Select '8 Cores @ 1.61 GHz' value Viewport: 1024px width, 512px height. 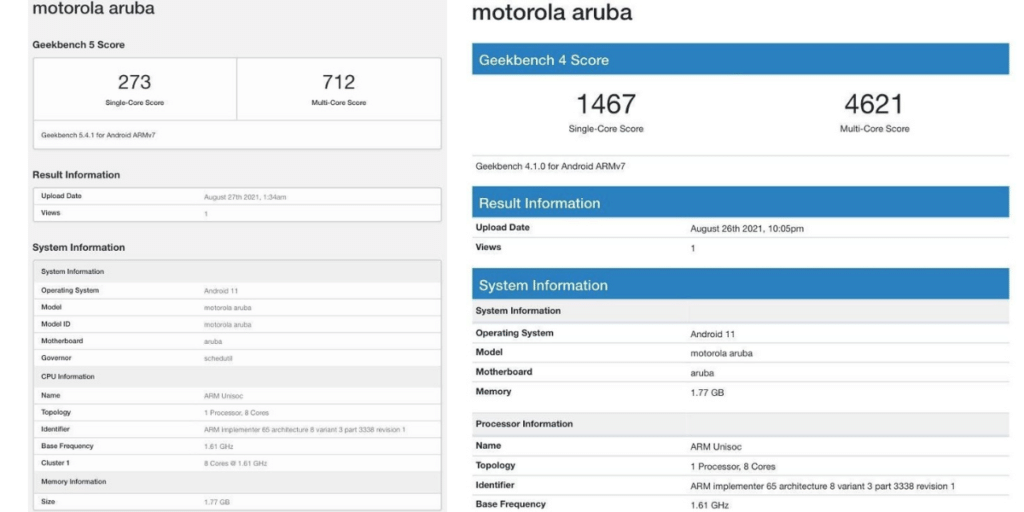(236, 464)
